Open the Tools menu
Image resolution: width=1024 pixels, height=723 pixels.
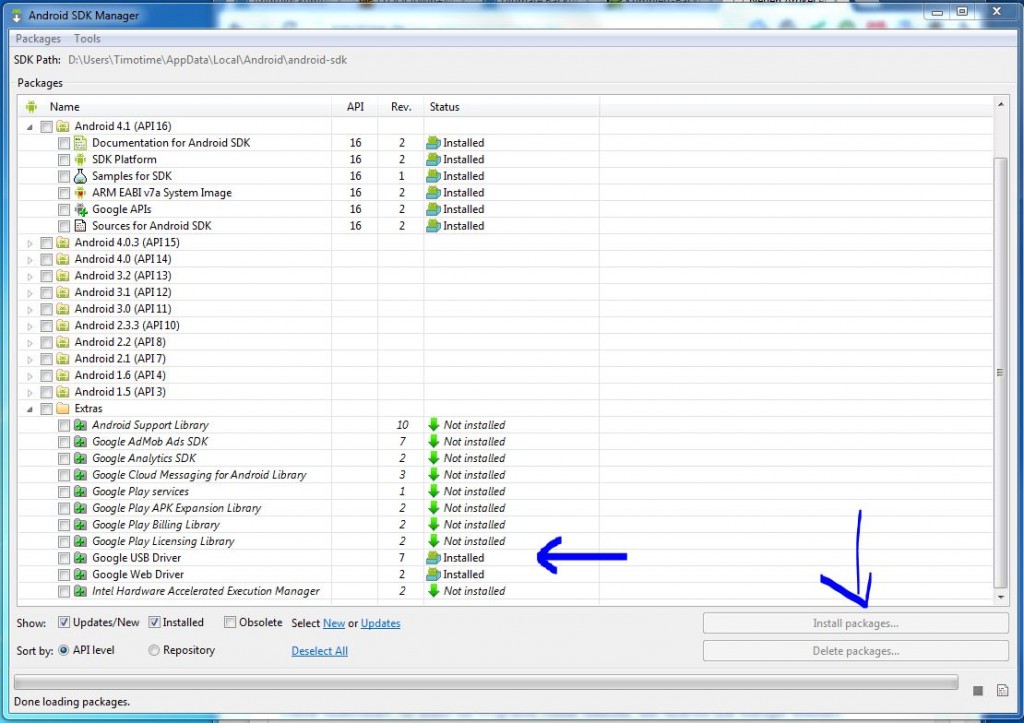(87, 39)
